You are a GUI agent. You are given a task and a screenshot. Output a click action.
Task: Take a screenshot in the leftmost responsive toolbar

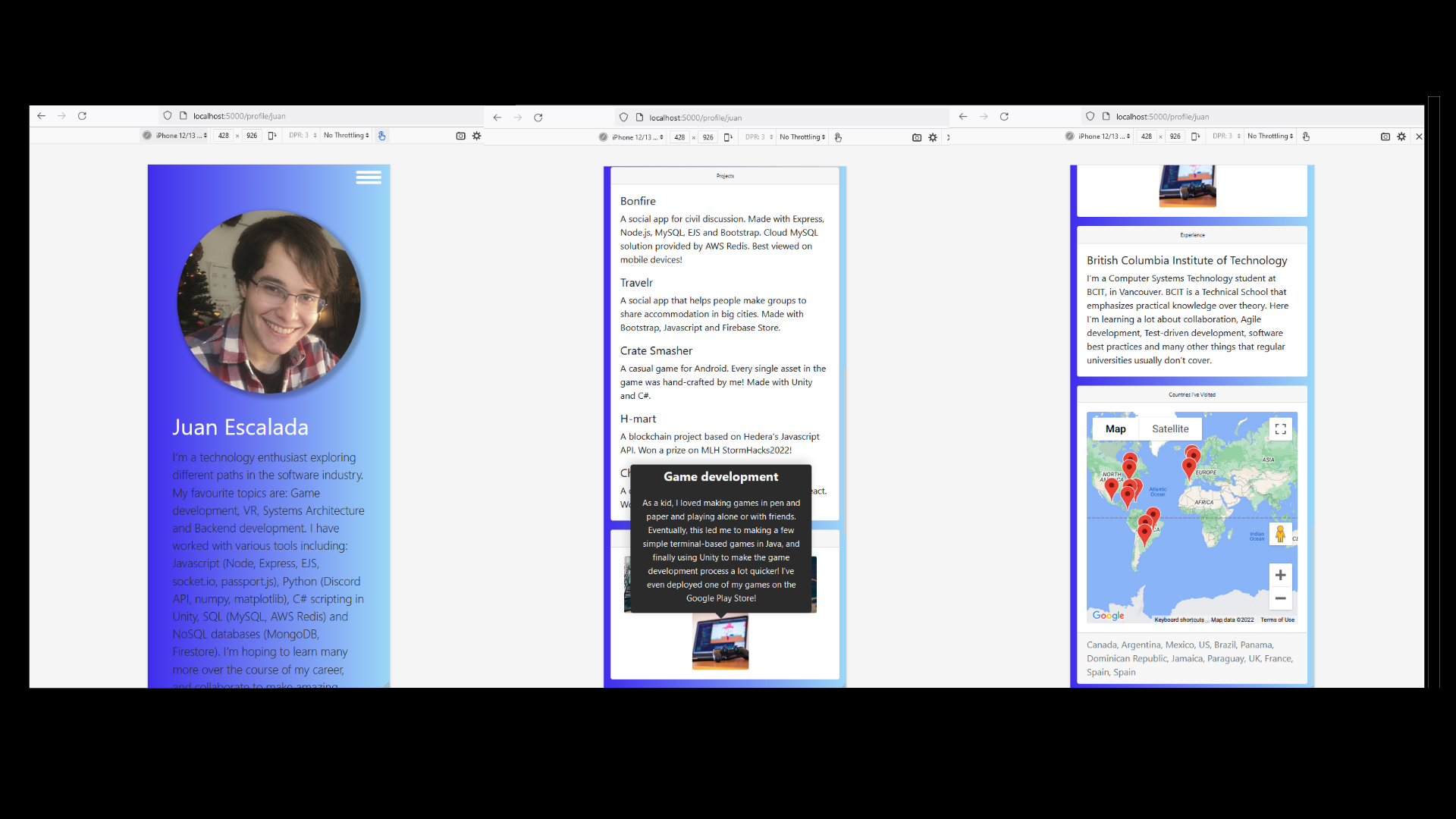pyautogui.click(x=460, y=136)
